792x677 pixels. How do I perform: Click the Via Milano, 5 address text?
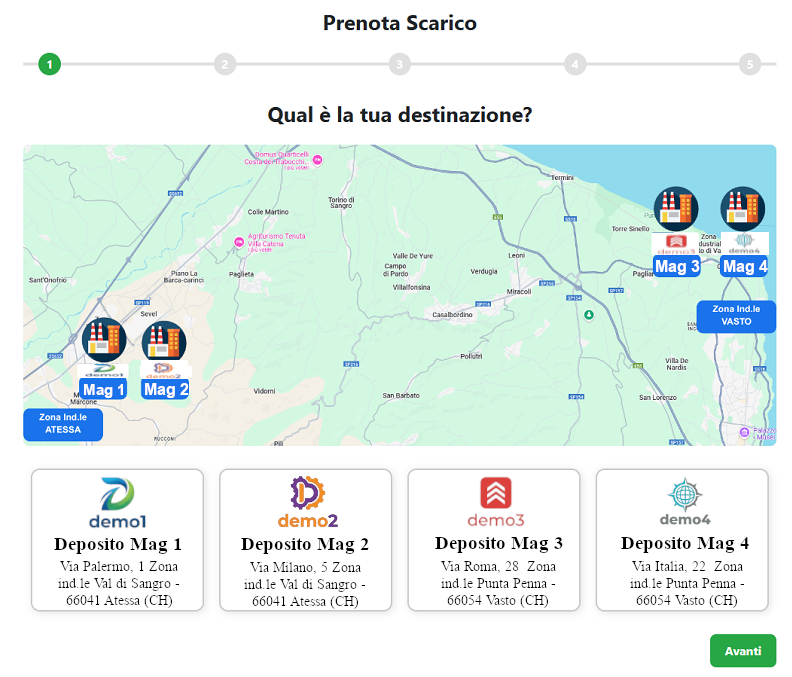[x=305, y=584]
